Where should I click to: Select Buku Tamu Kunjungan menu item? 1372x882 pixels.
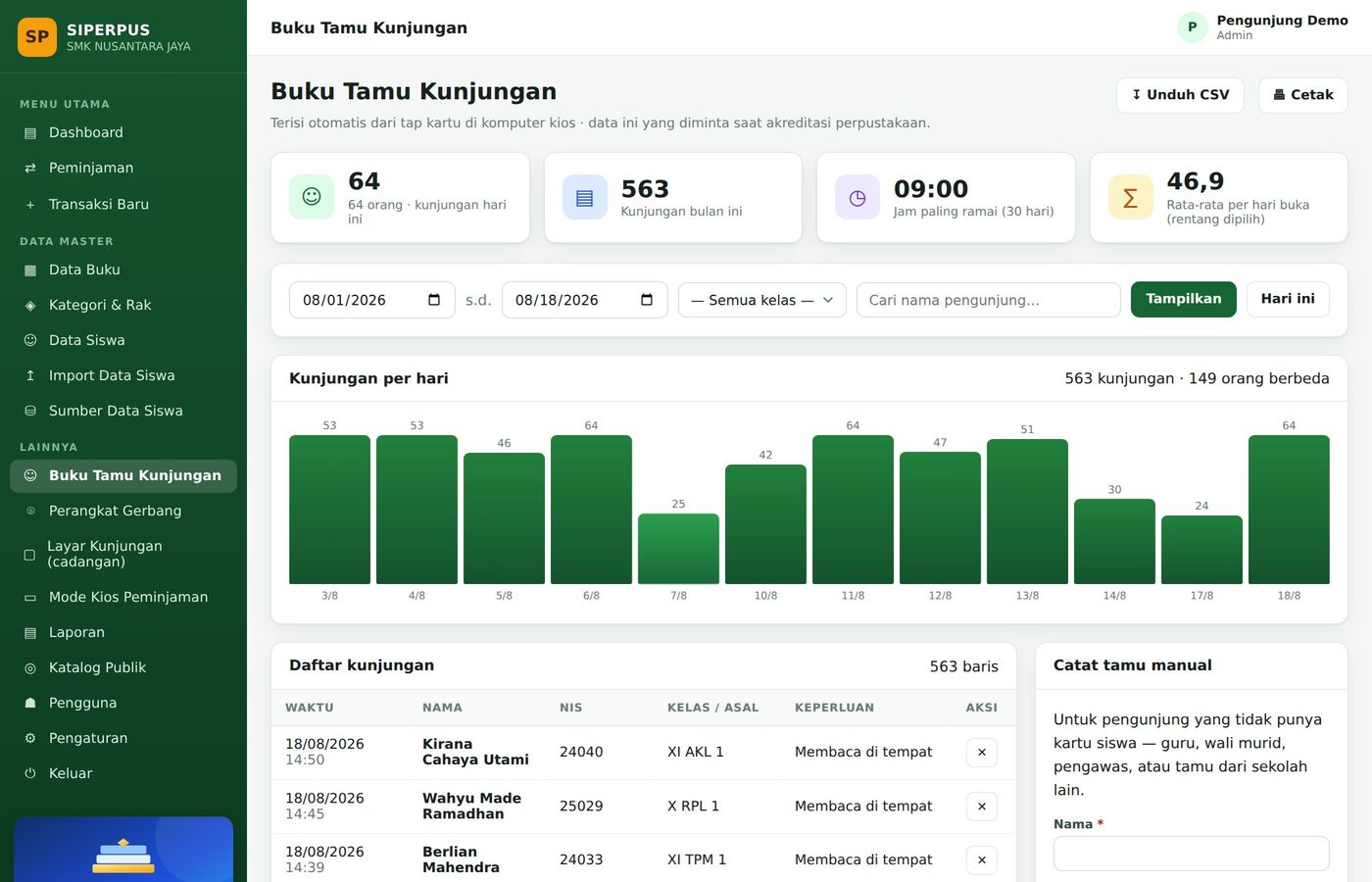tap(123, 475)
